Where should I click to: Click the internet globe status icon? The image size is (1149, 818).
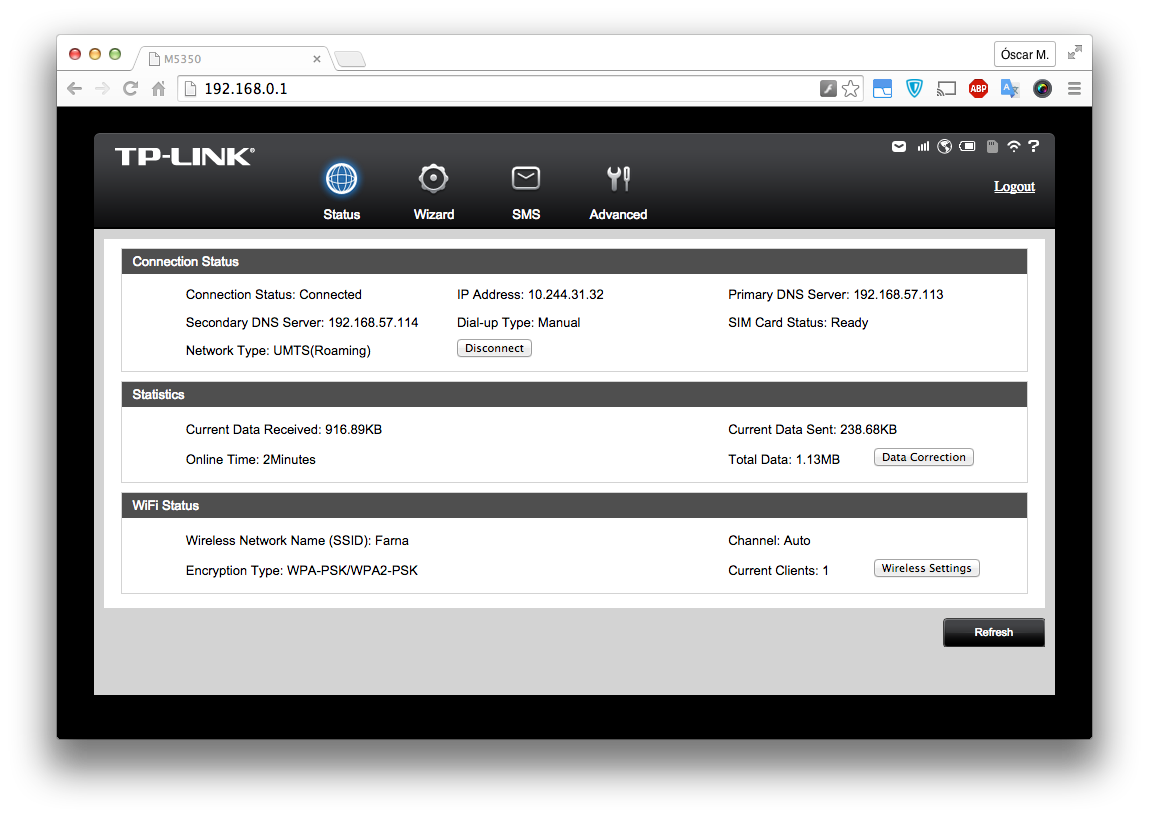(945, 147)
